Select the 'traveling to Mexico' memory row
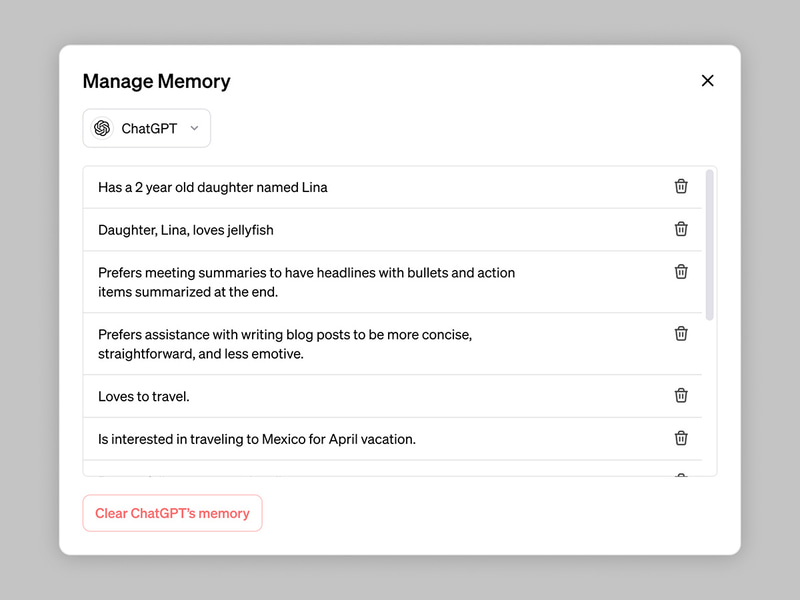 click(x=257, y=439)
